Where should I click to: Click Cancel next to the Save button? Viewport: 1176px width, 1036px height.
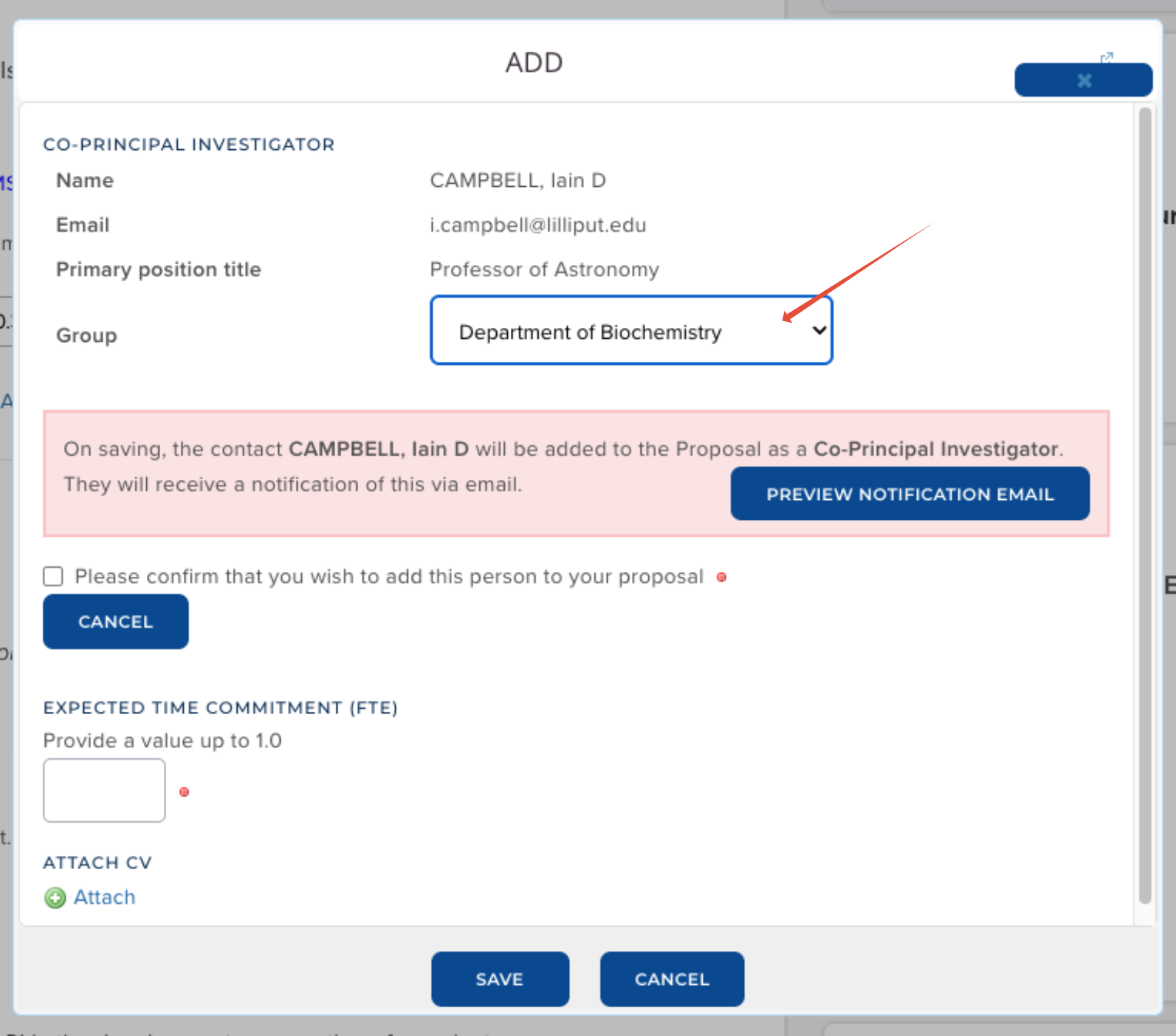[672, 979]
